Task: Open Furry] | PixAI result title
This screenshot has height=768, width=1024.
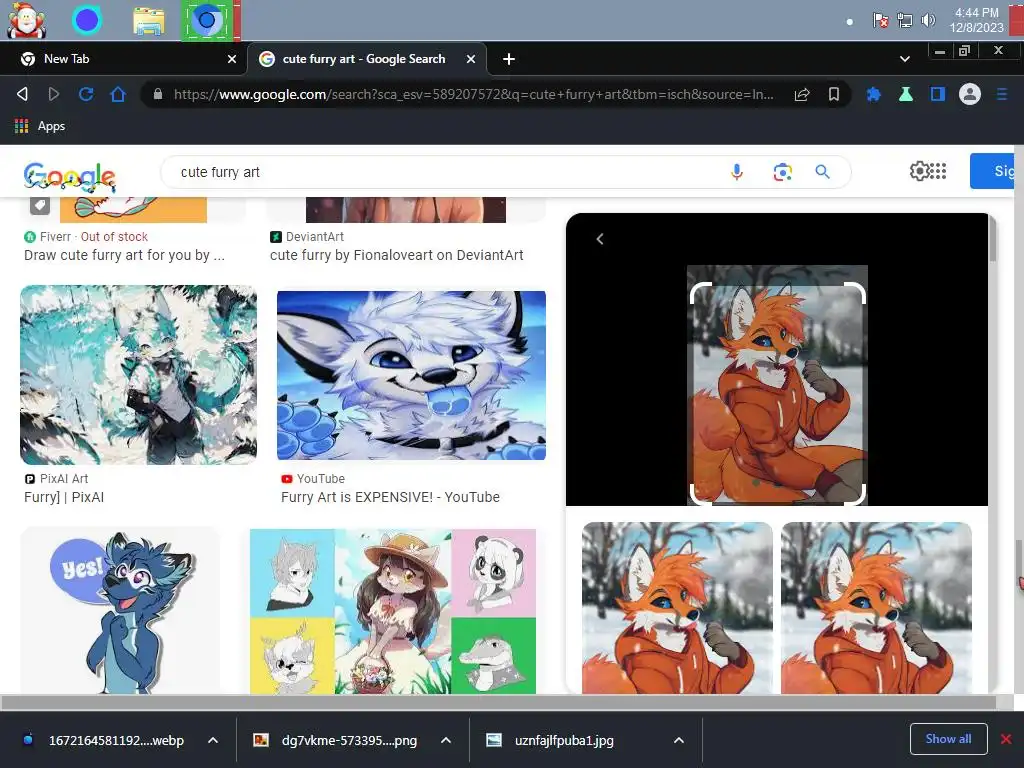Action: coord(64,497)
